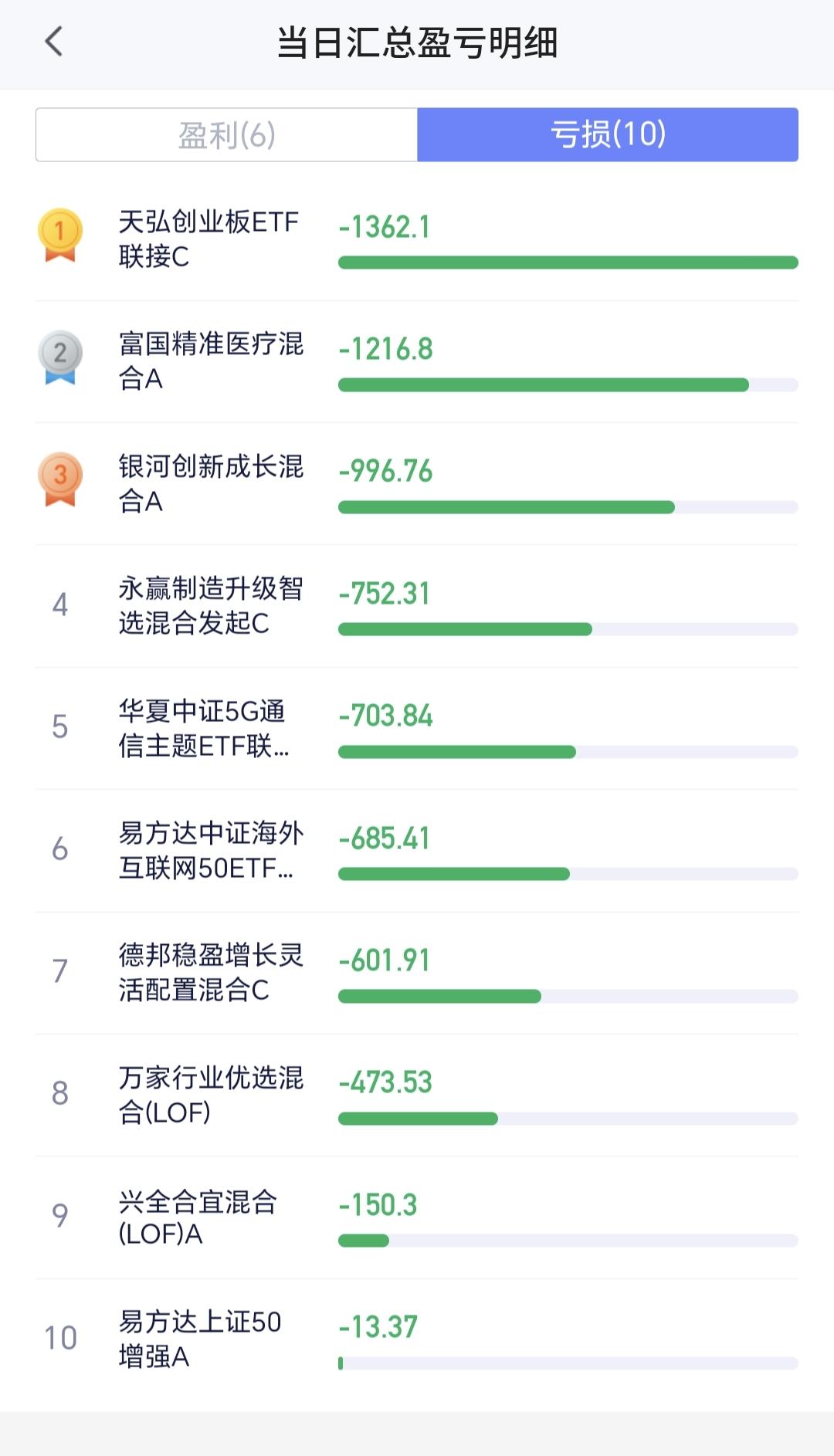Click the 银河创新成长混合A progress bar
Image resolution: width=834 pixels, height=1456 pixels.
(x=568, y=507)
